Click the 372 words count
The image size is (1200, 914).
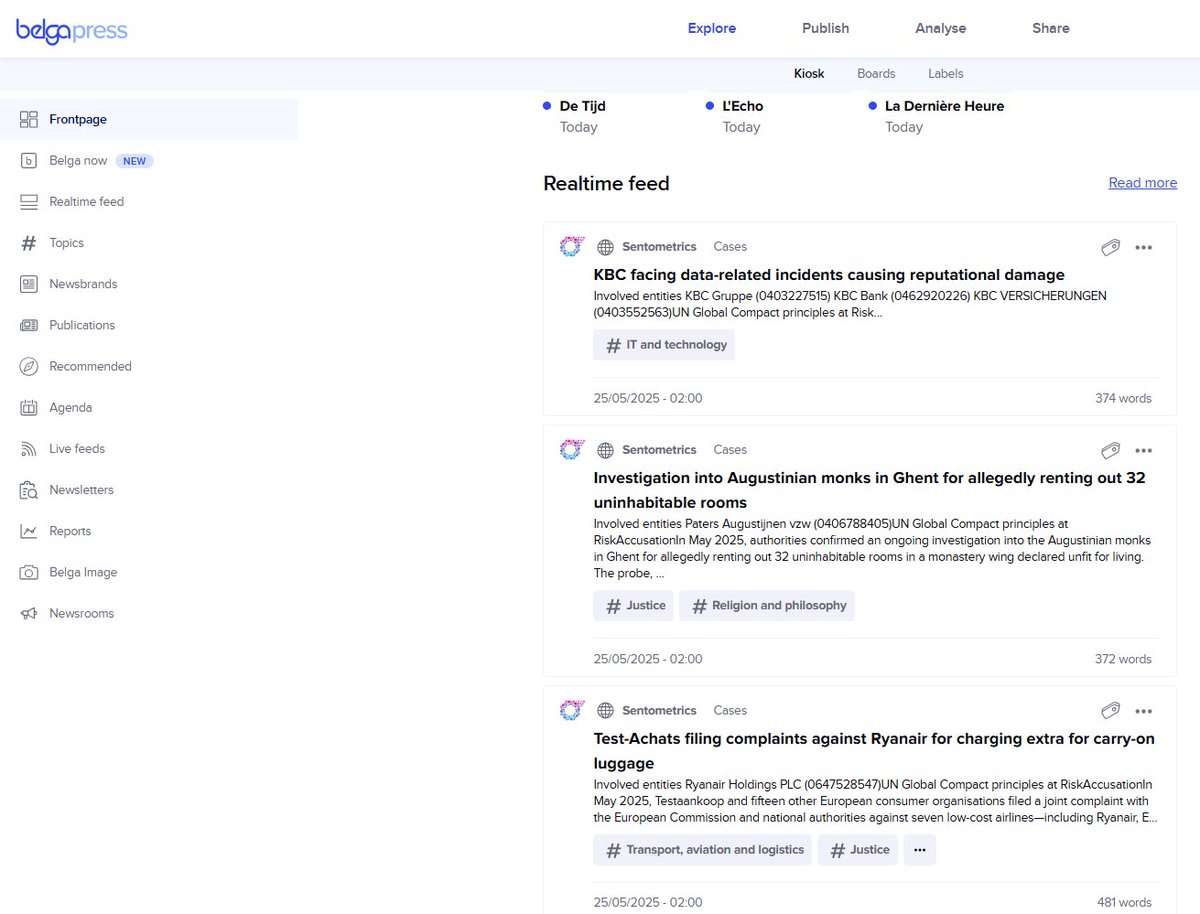point(1123,659)
